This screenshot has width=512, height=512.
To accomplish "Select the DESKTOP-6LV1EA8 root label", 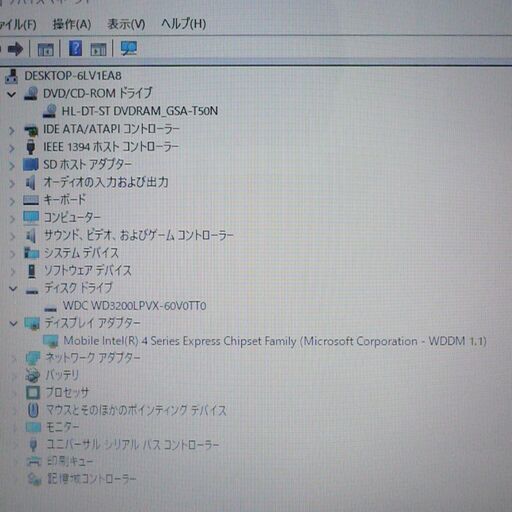I will pos(73,76).
